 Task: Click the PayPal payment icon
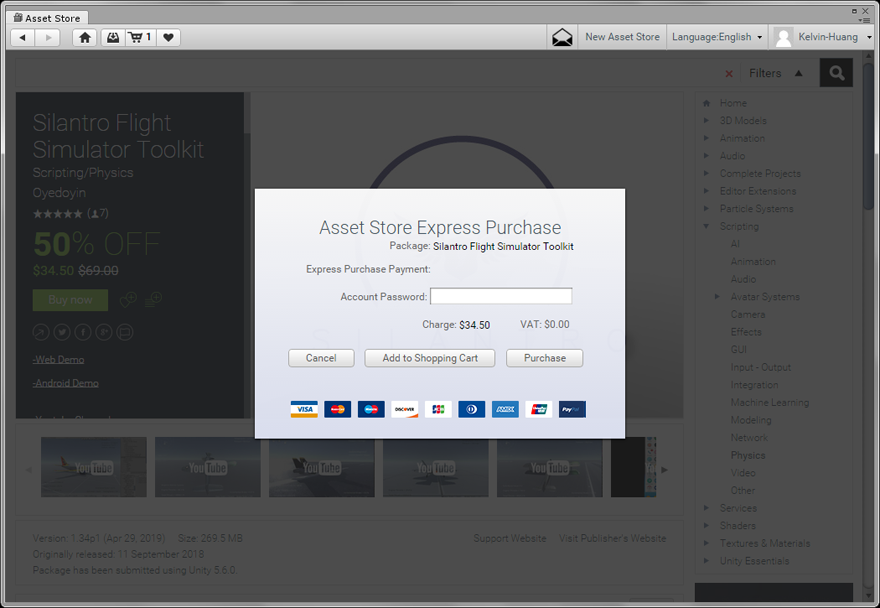[x=572, y=409]
